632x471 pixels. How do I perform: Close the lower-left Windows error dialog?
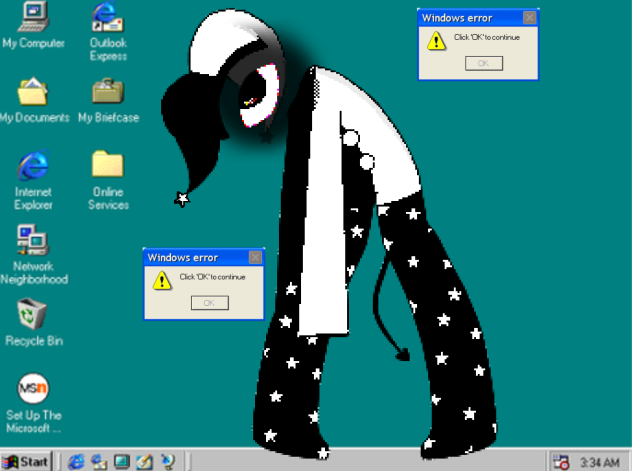coord(255,257)
